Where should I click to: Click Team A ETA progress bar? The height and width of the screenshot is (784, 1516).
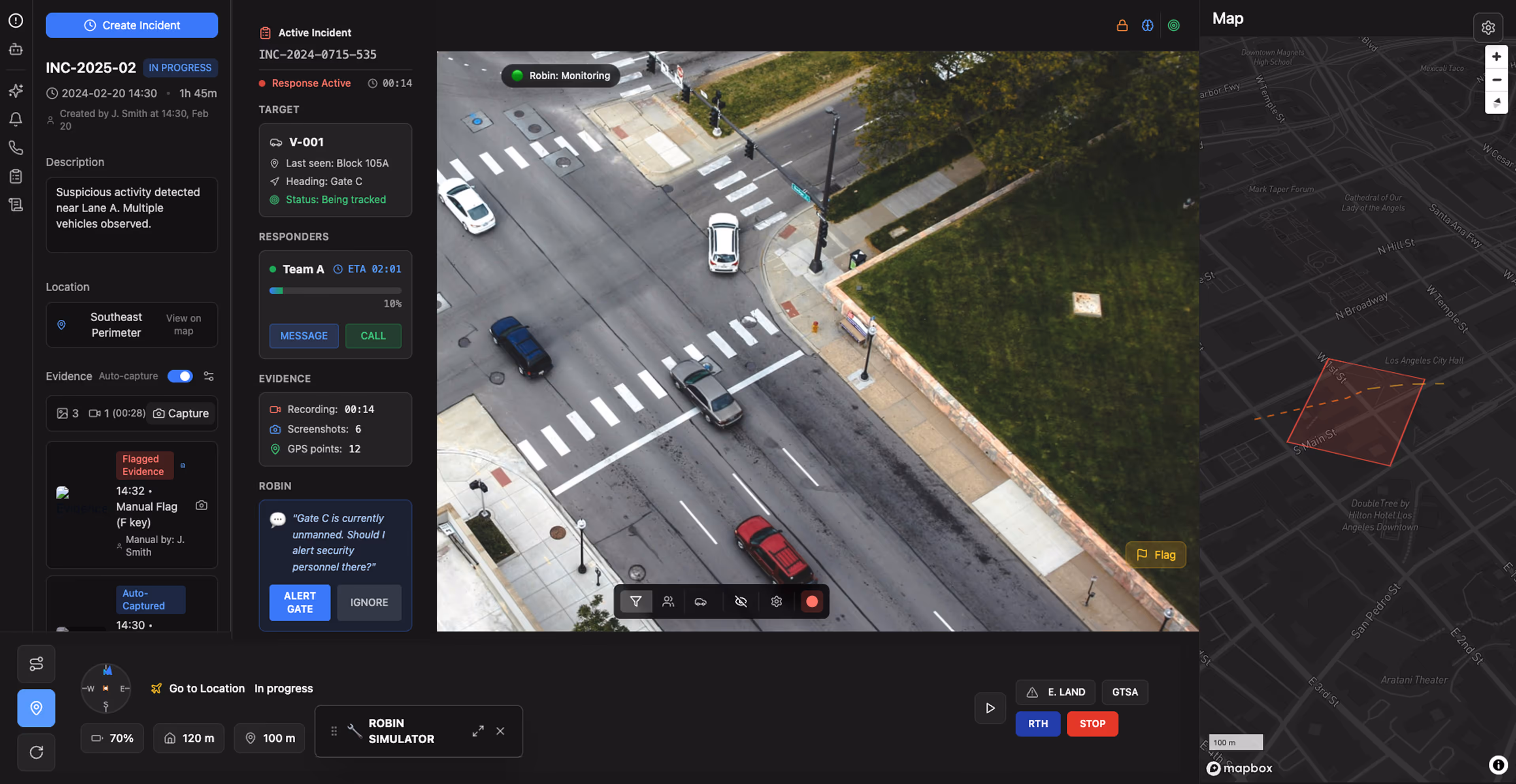335,291
